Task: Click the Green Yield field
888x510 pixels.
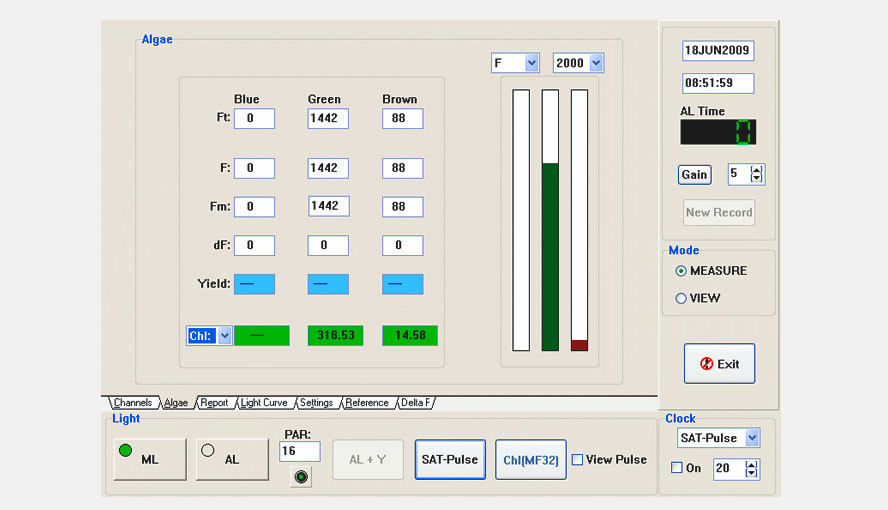Action: 328,284
